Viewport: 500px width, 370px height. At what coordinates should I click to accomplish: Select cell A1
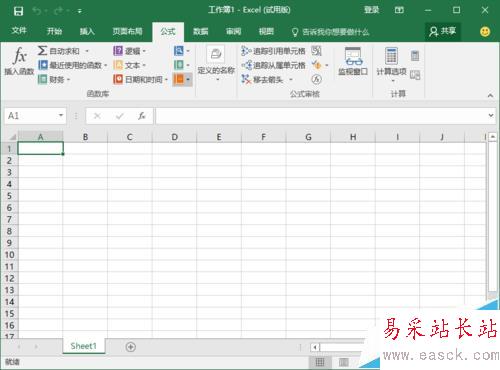(x=40, y=148)
